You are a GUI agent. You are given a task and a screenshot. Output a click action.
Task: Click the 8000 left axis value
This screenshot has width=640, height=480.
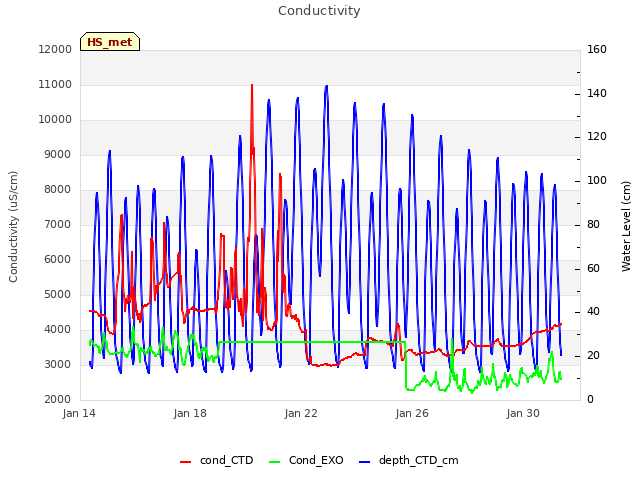click(x=58, y=189)
